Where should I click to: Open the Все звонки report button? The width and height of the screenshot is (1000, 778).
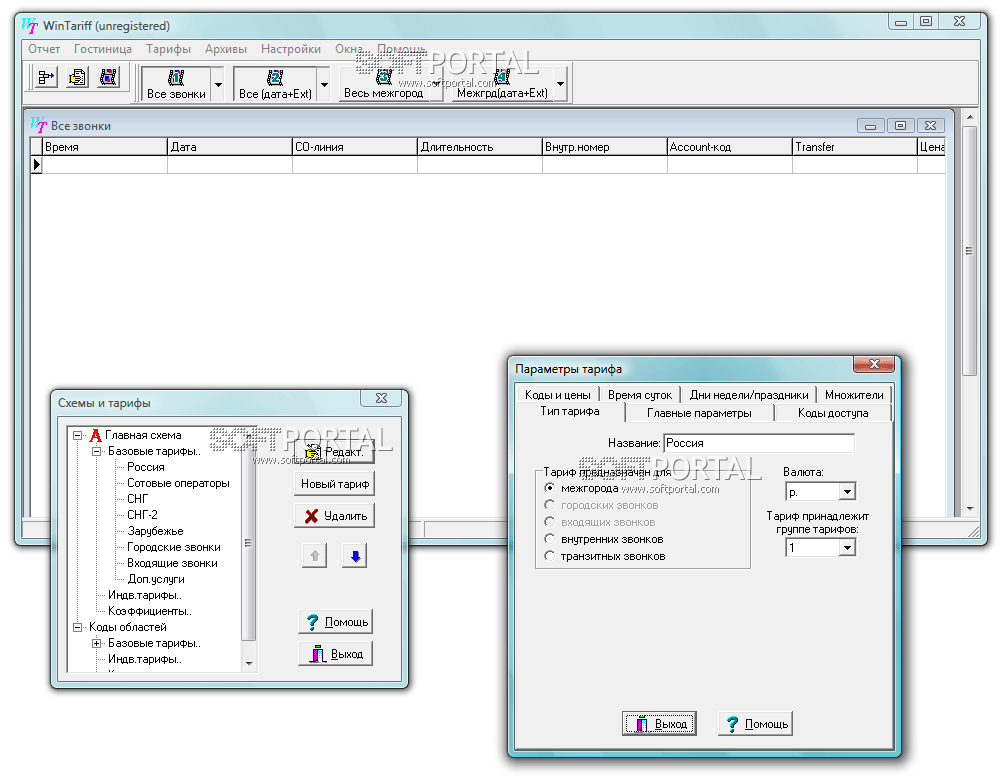click(x=176, y=84)
